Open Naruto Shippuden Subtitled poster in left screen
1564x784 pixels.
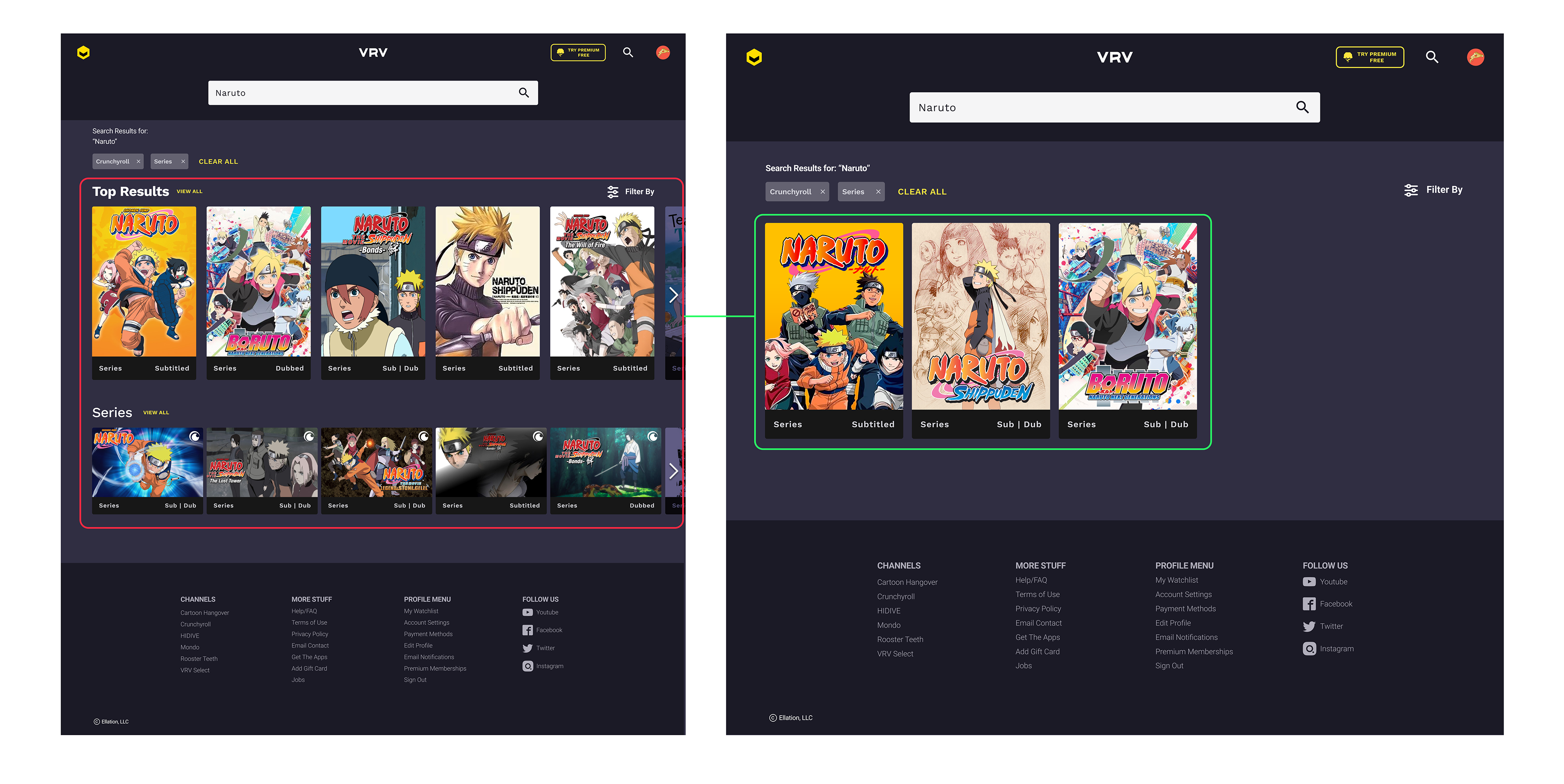click(x=488, y=293)
